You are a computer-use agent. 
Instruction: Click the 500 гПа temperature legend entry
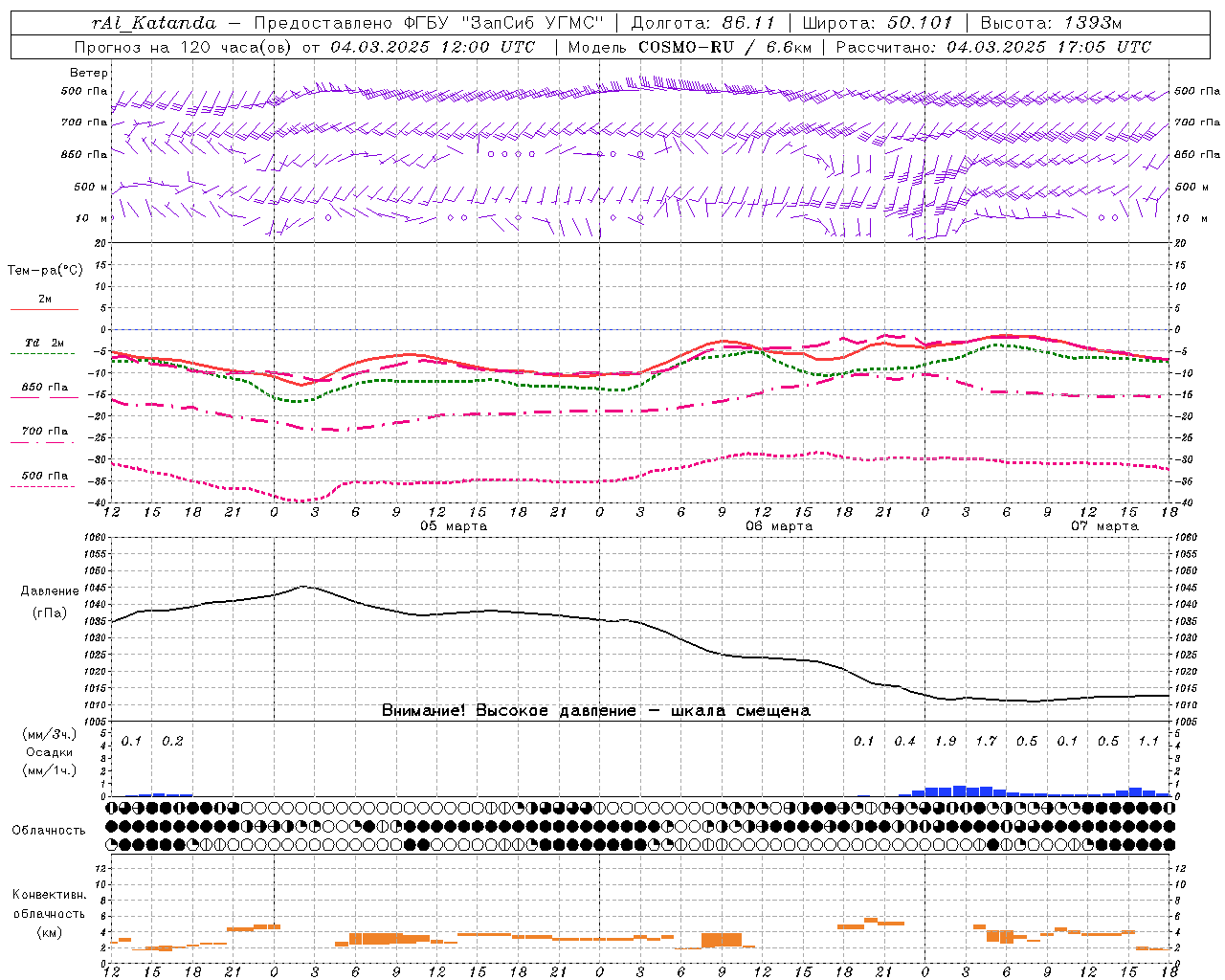point(45,476)
